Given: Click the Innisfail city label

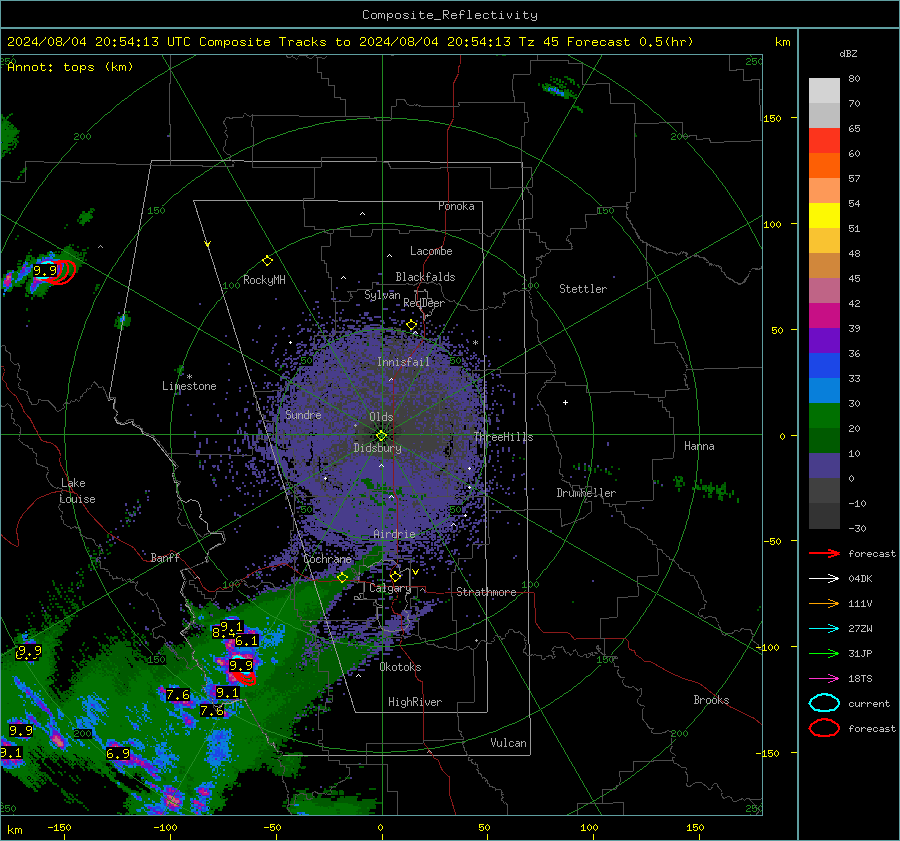Looking at the screenshot, I should (x=403, y=362).
